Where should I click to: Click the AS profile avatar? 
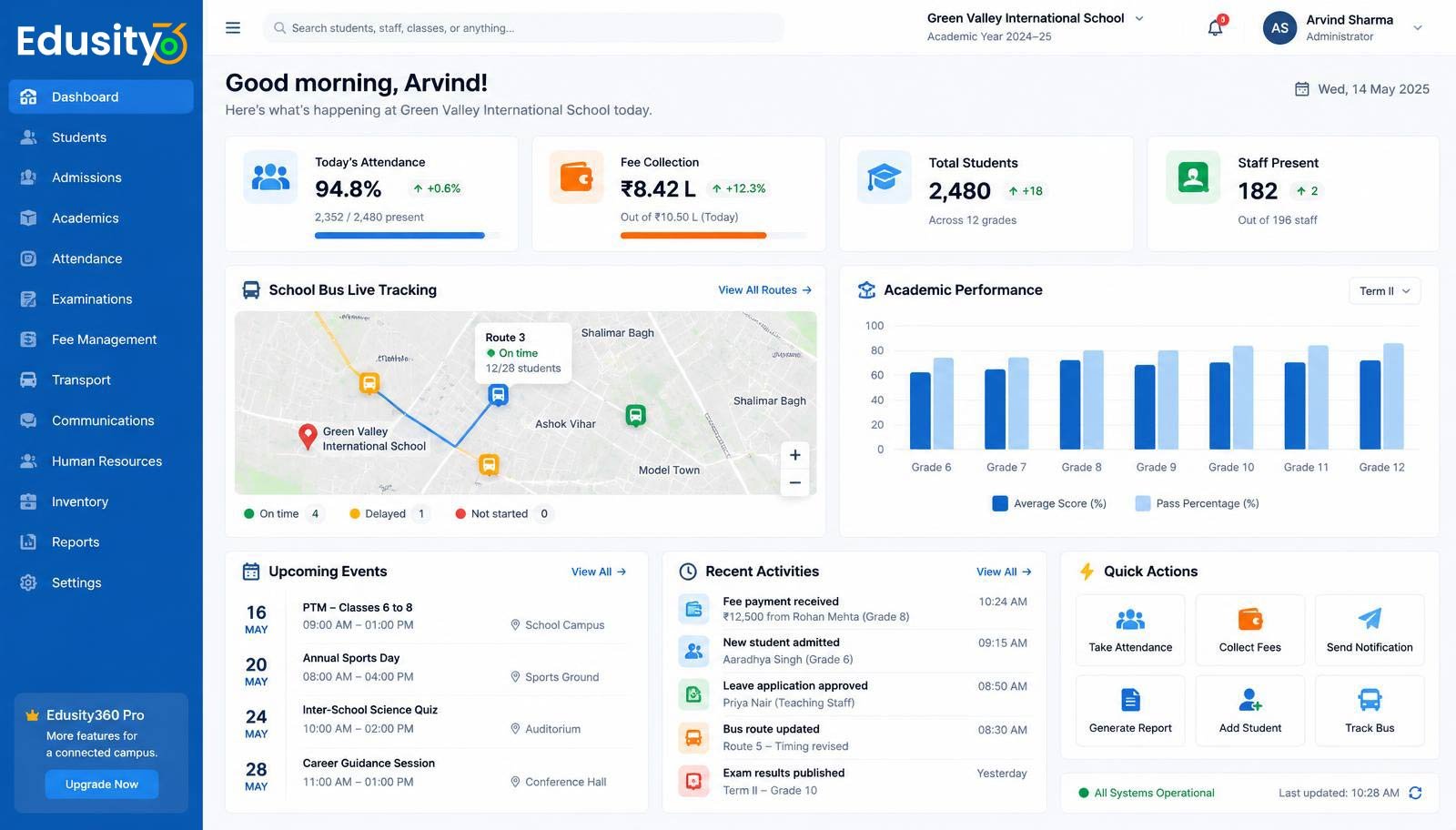tap(1279, 28)
